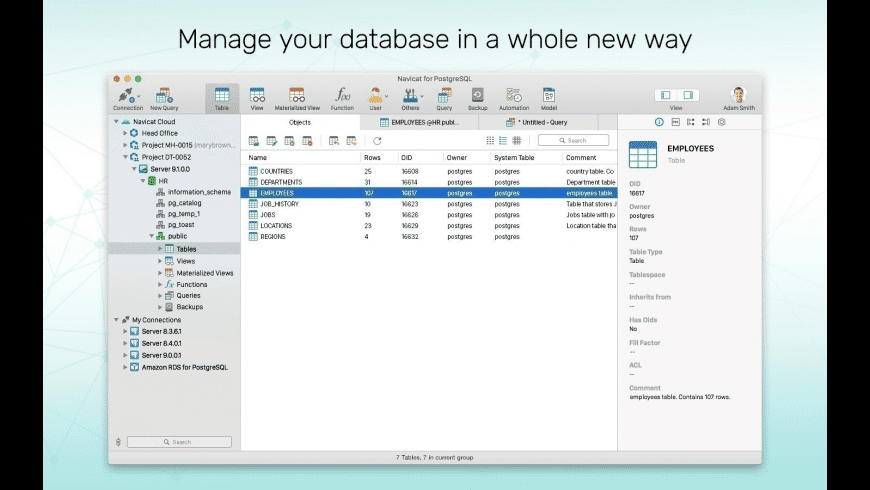Select the COUNTRIES table row
The height and width of the screenshot is (490, 870).
click(x=429, y=171)
